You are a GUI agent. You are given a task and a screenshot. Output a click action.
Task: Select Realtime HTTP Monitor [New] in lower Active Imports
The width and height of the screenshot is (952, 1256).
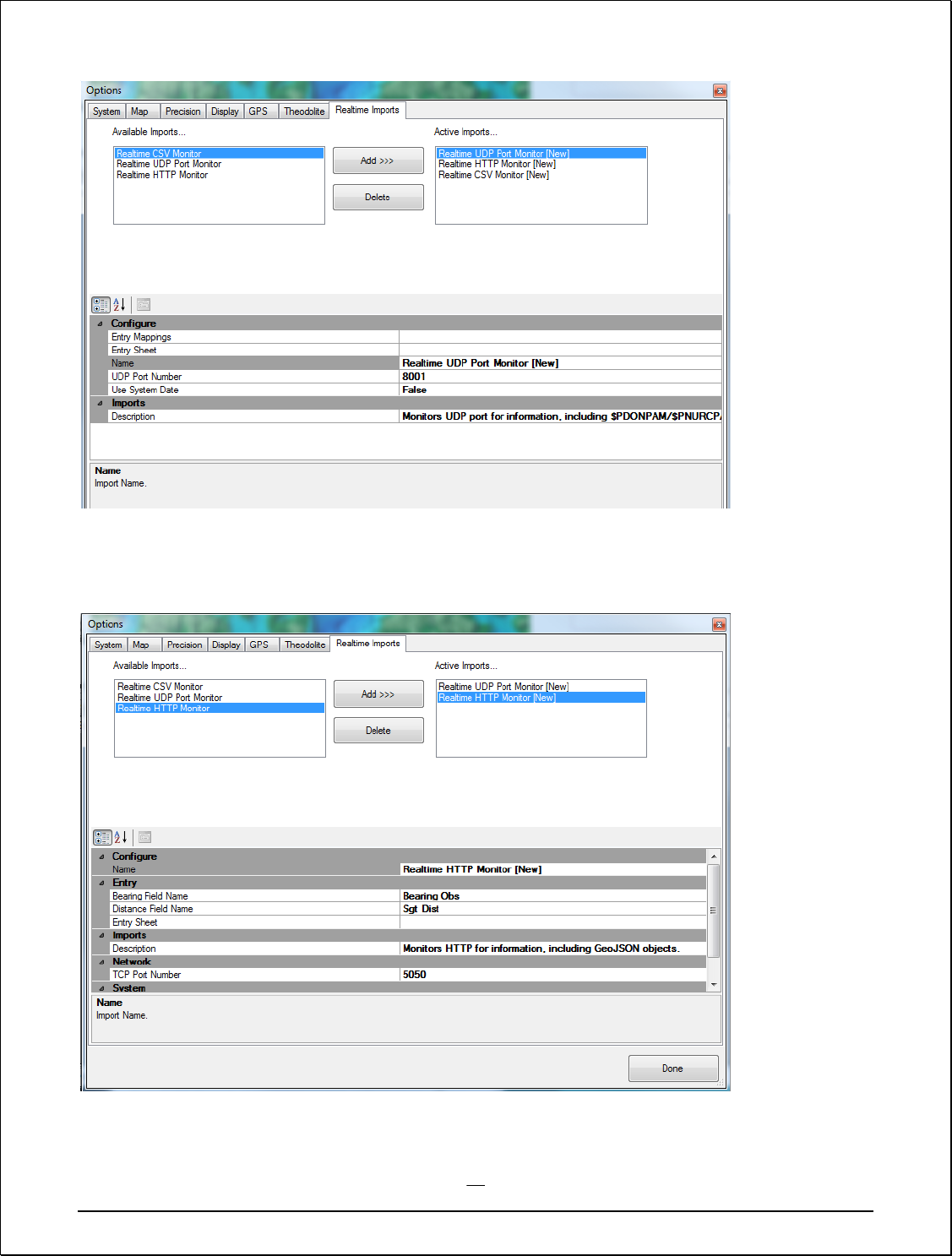pos(541,698)
